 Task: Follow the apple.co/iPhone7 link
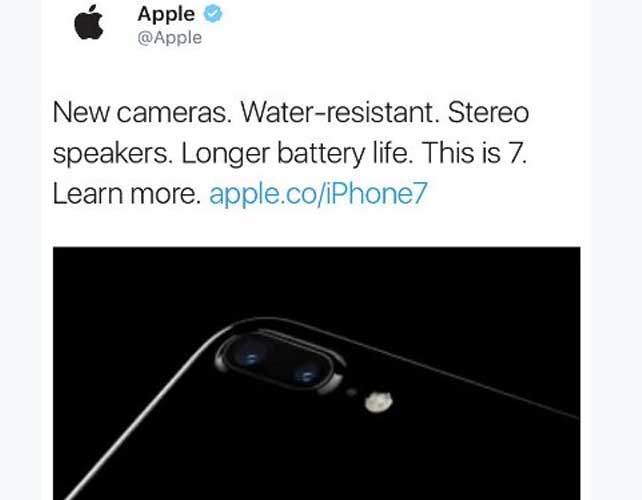point(318,193)
